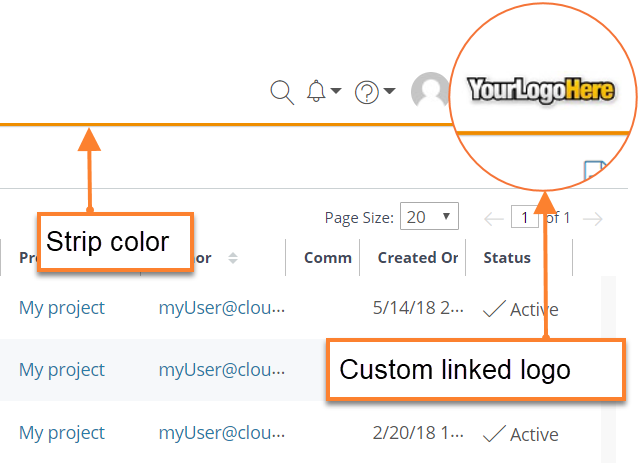Screen dimensions: 640x463
Task: Open My project link in shaded row
Action: pos(62,370)
